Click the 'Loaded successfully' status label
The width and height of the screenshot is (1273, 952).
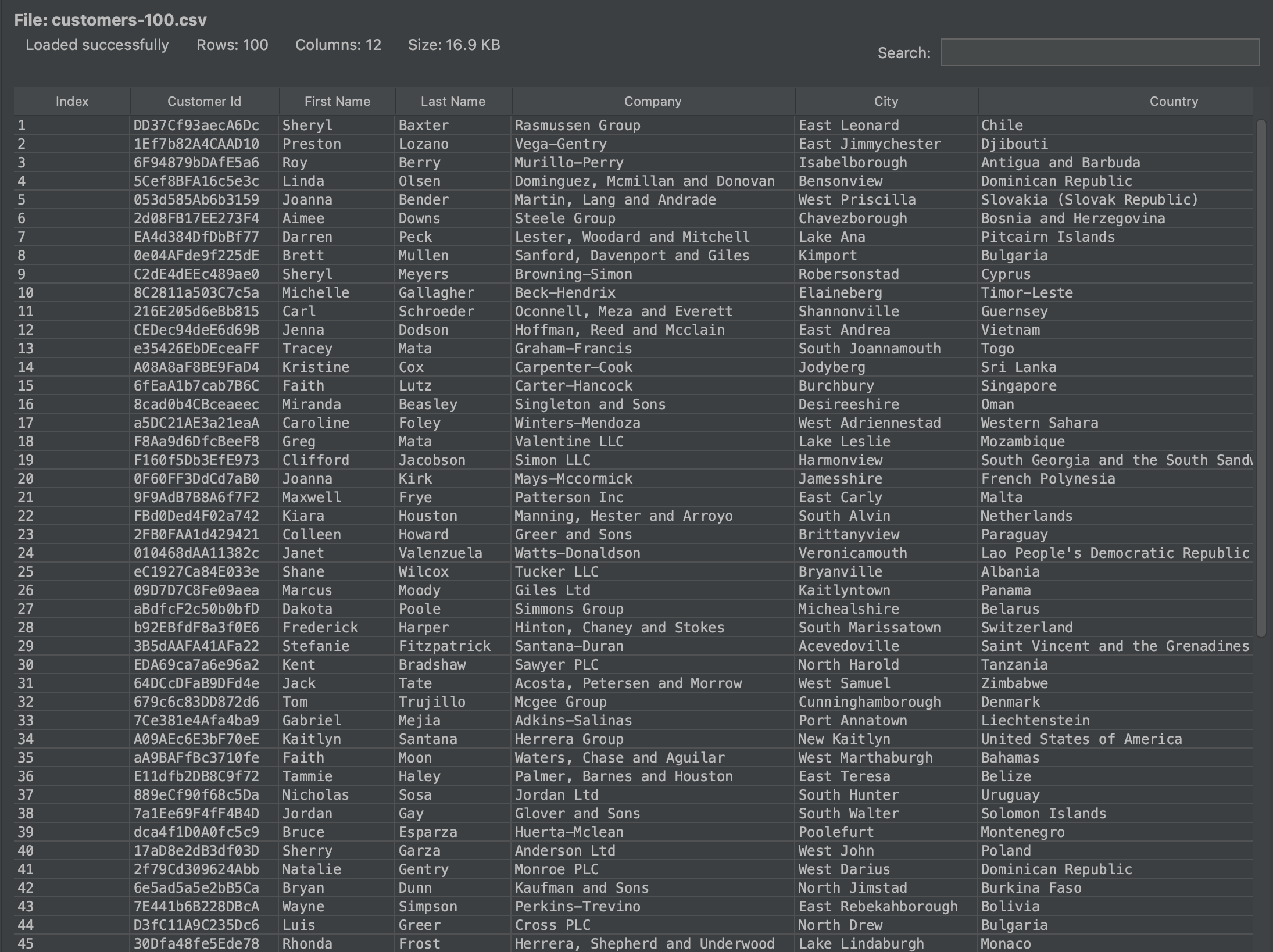[x=97, y=45]
